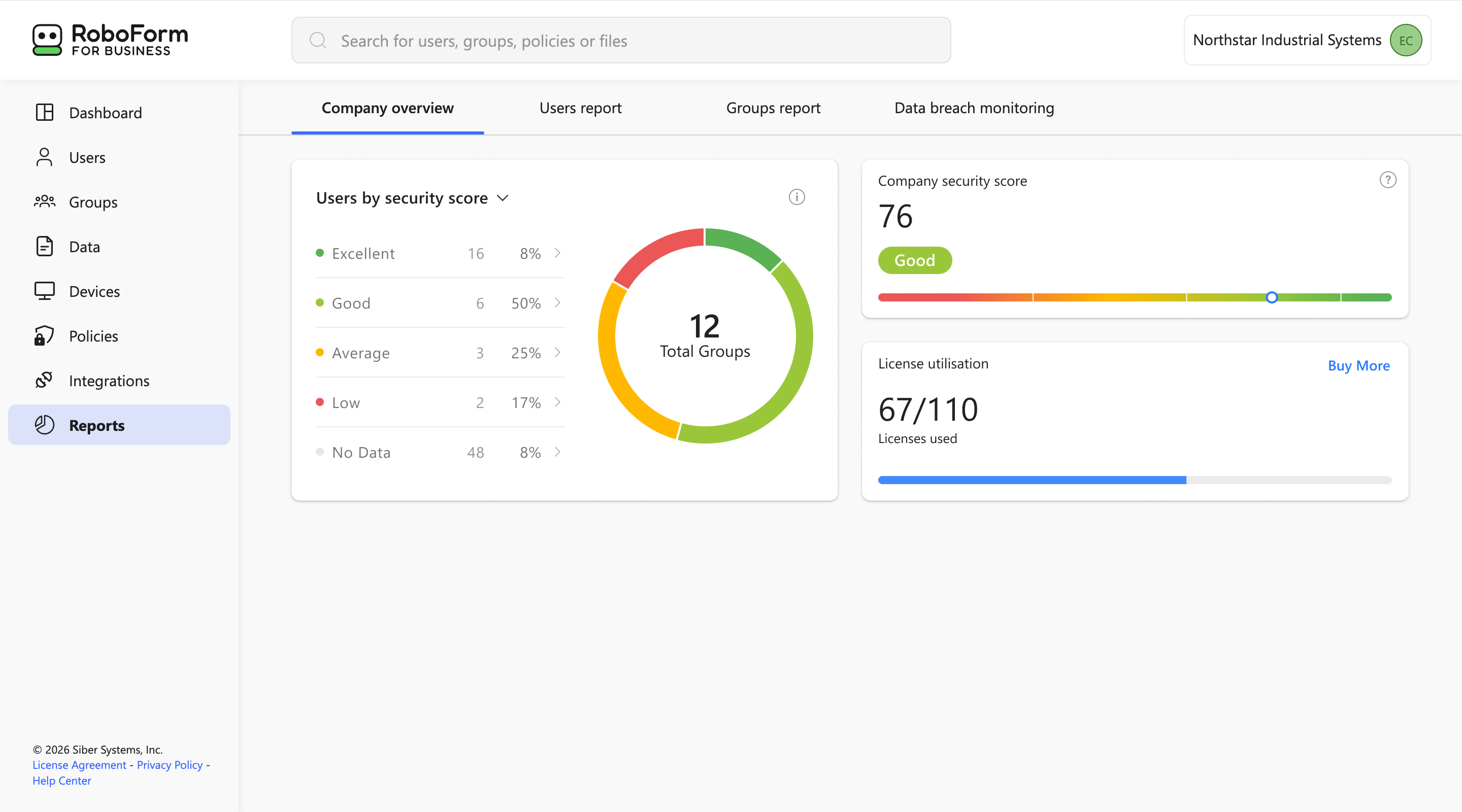Click the Dashboard grid icon
This screenshot has height=812, width=1462.
pos(44,112)
